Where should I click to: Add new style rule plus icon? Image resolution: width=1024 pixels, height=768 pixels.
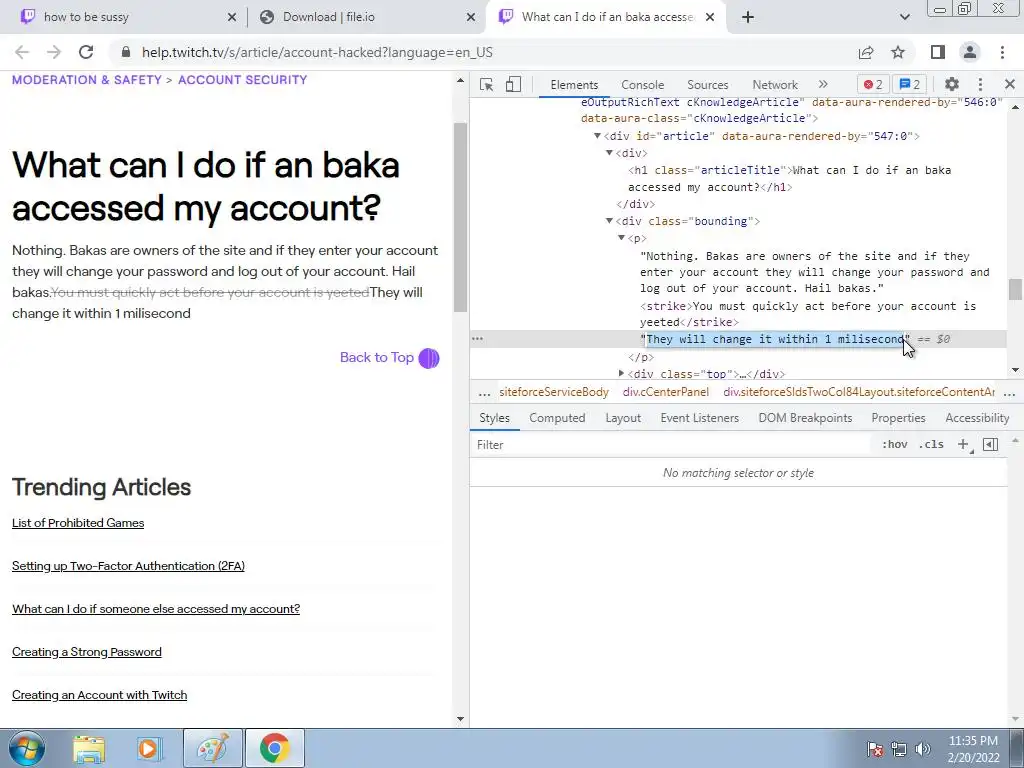pyautogui.click(x=963, y=445)
